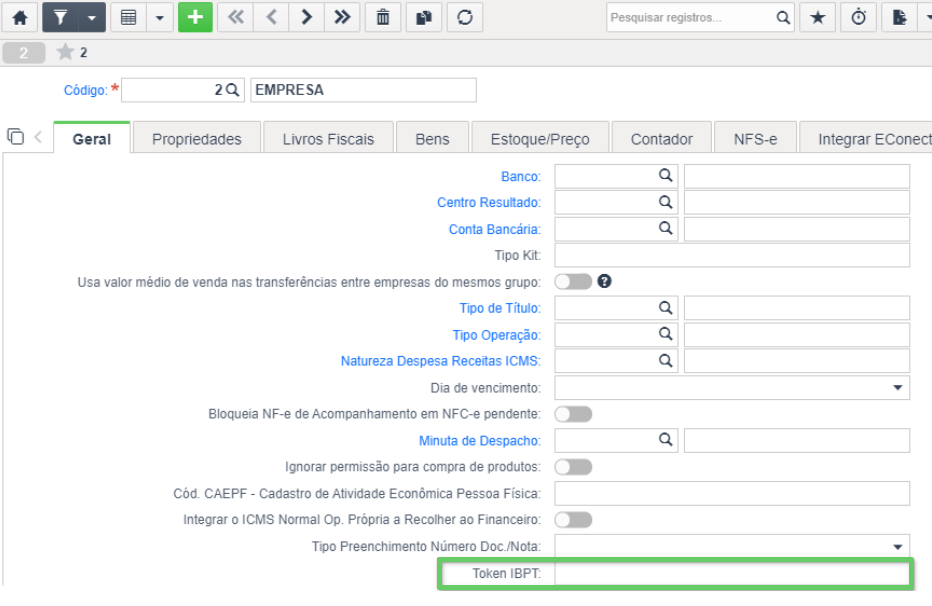Screen dimensions: 932x606
Task: Click the Cód. CAEPF input field
Action: [732, 493]
